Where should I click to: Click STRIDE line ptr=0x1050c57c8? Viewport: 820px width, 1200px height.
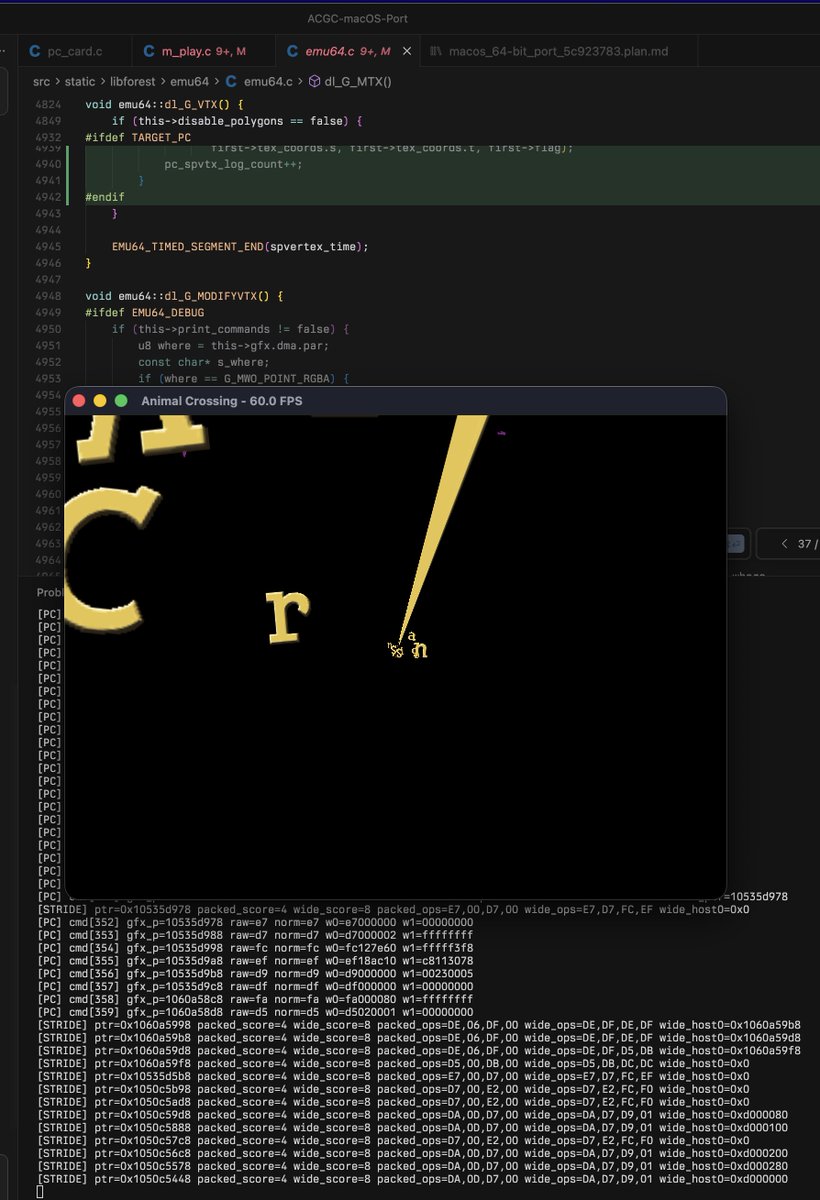[x=392, y=1141]
